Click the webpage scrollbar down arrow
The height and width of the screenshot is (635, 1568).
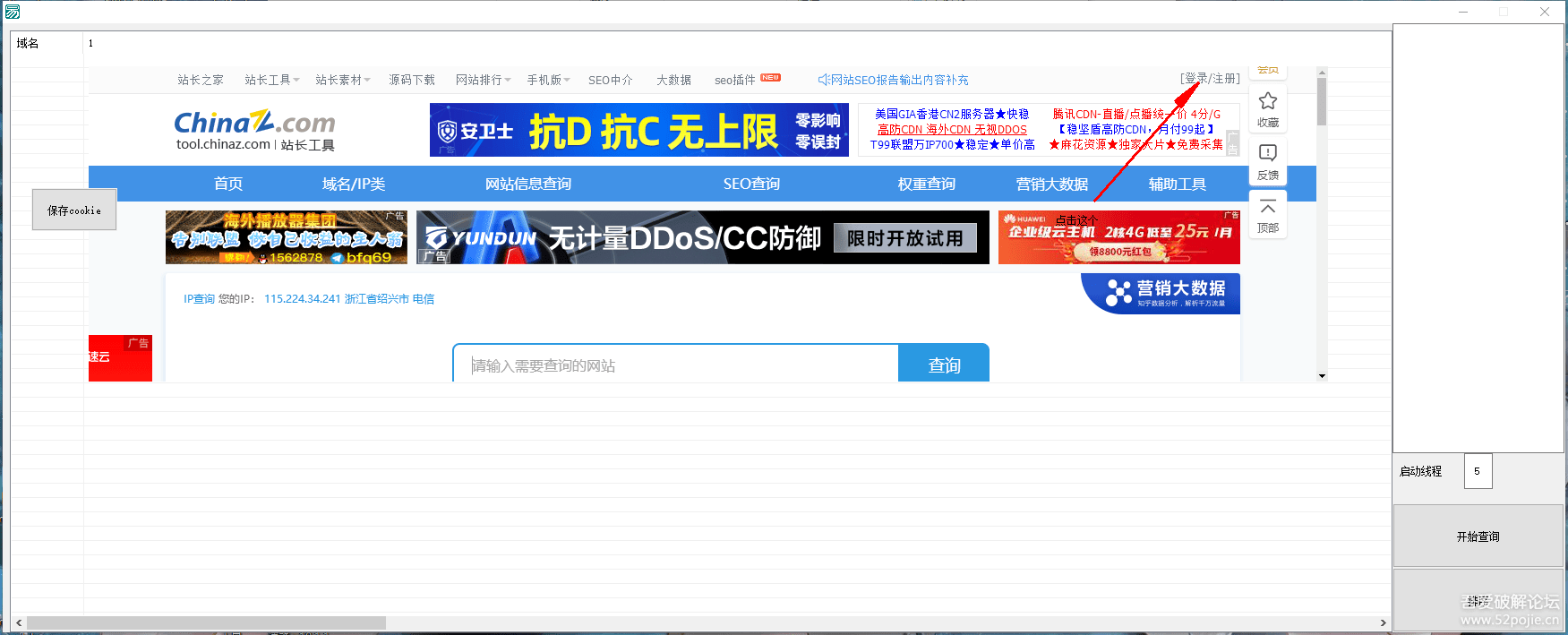pos(1322,376)
